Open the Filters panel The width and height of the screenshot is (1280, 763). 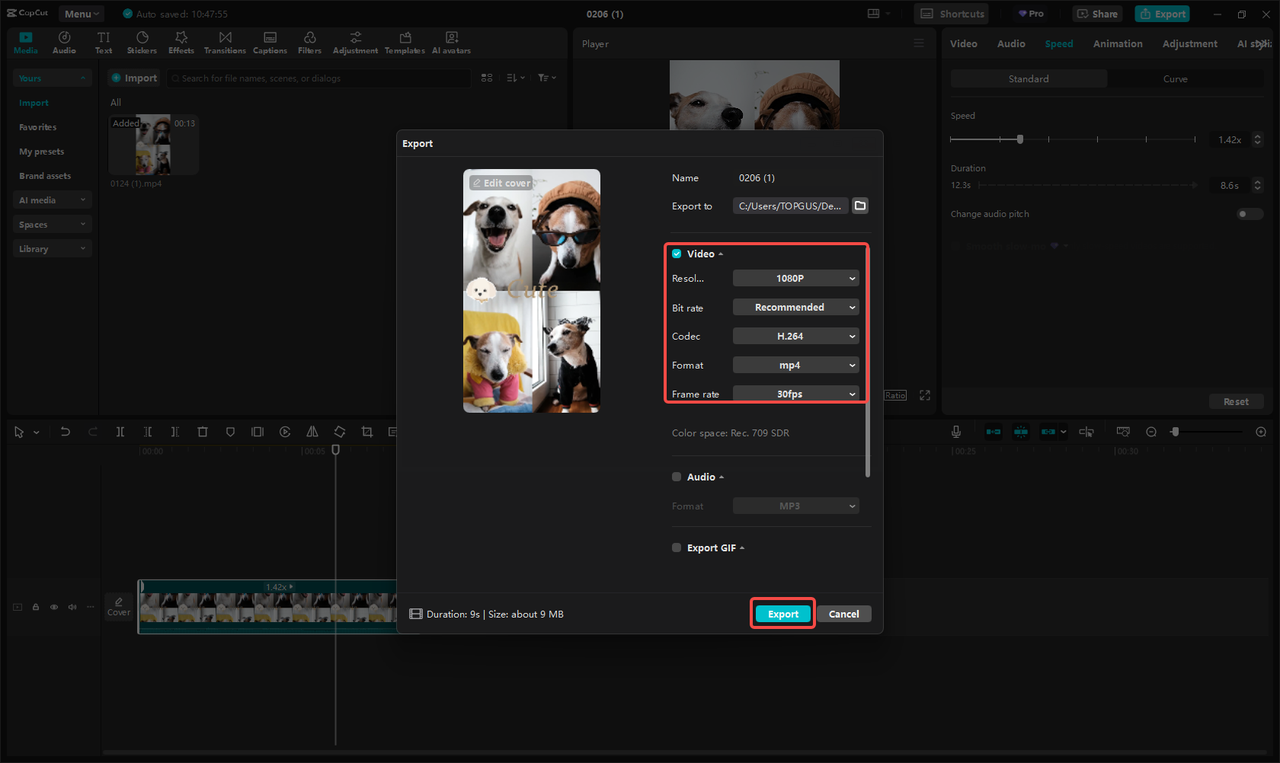coord(309,41)
